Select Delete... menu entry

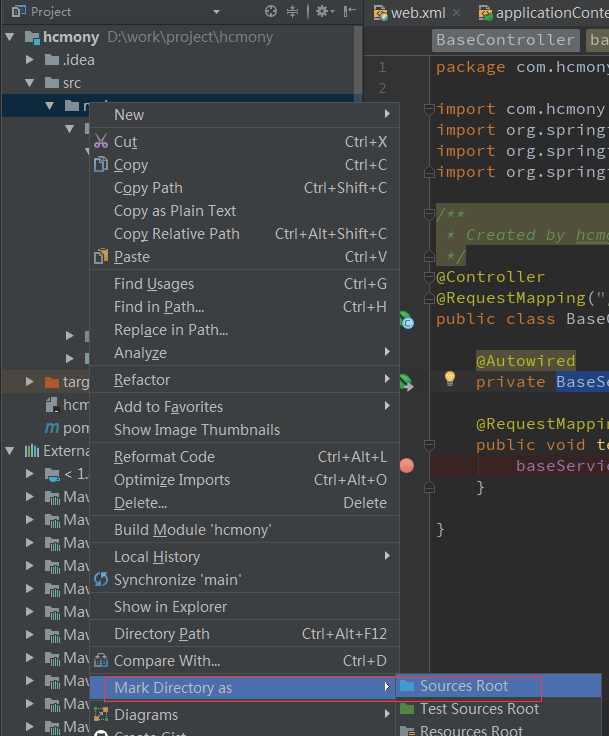(x=244, y=503)
